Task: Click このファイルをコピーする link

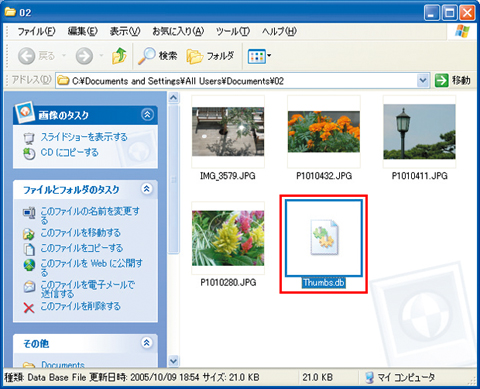Action: click(x=82, y=248)
